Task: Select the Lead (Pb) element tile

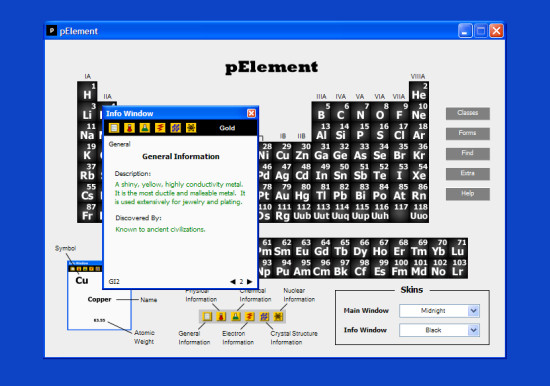Action: point(341,192)
